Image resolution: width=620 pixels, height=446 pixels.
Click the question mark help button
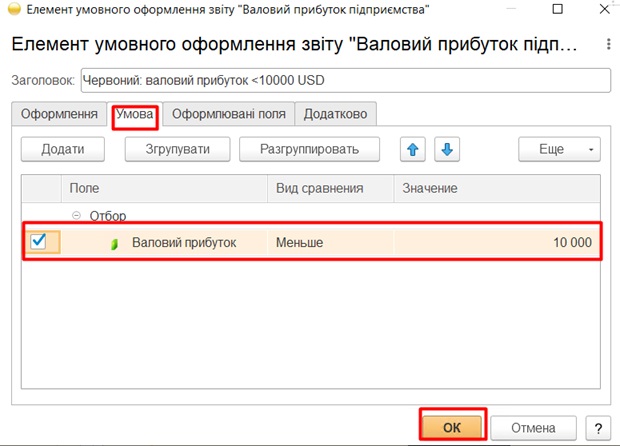point(598,427)
